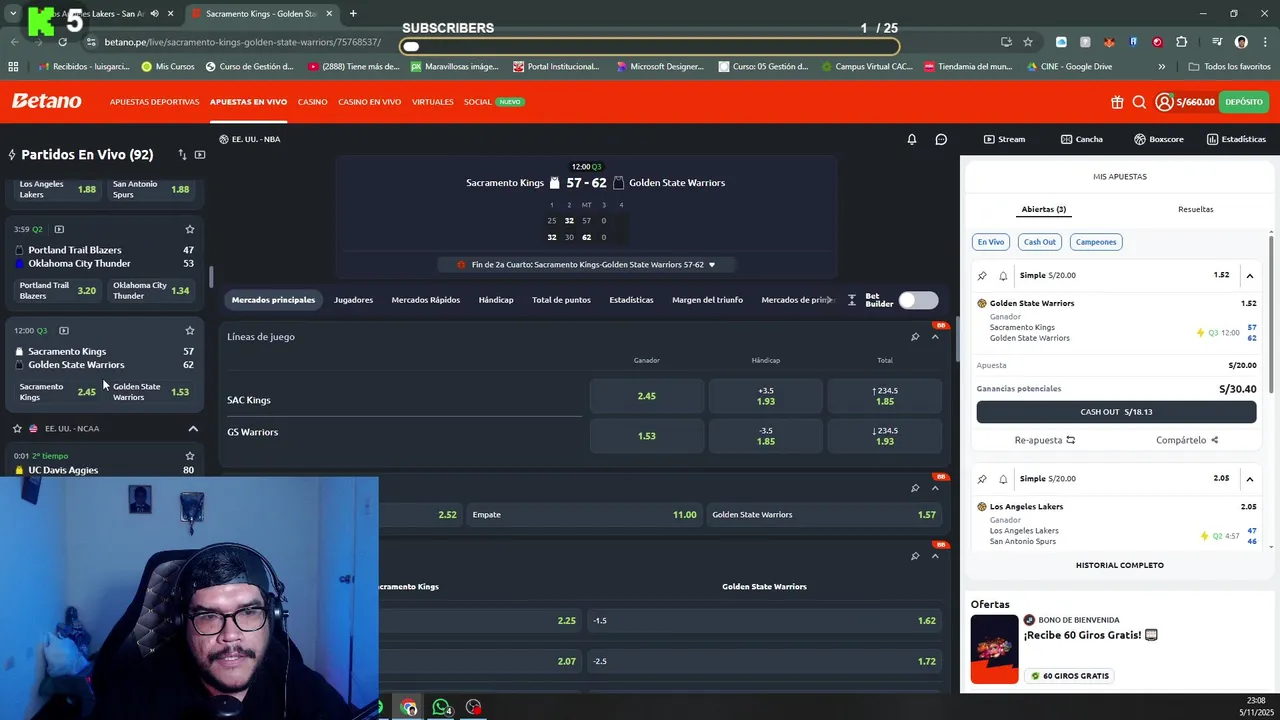Viewport: 1280px width, 720px height.
Task: Open the gift promotions icon in Betano header
Action: click(x=1117, y=102)
